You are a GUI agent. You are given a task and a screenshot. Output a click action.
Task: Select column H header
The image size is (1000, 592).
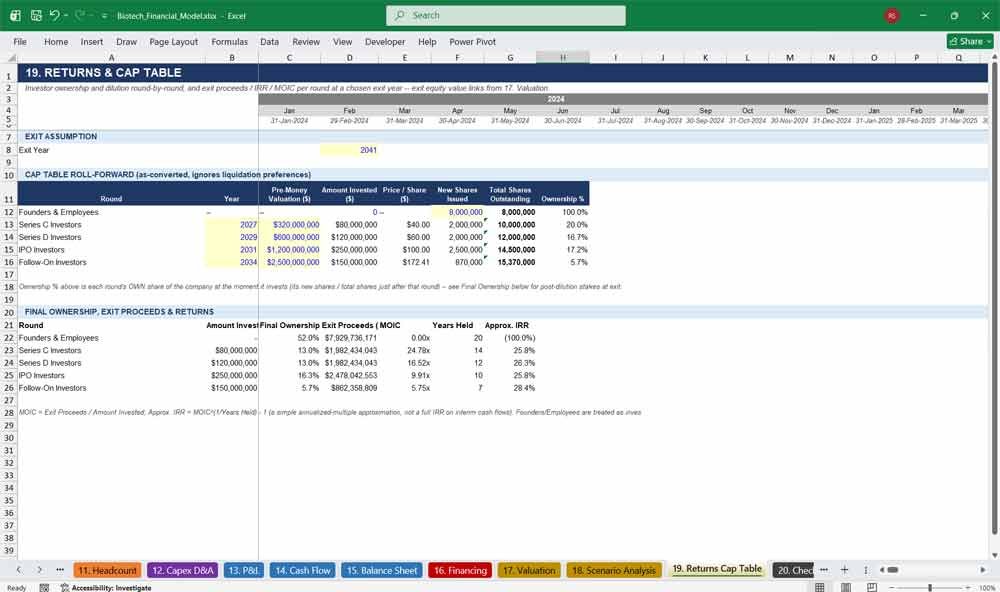point(562,57)
